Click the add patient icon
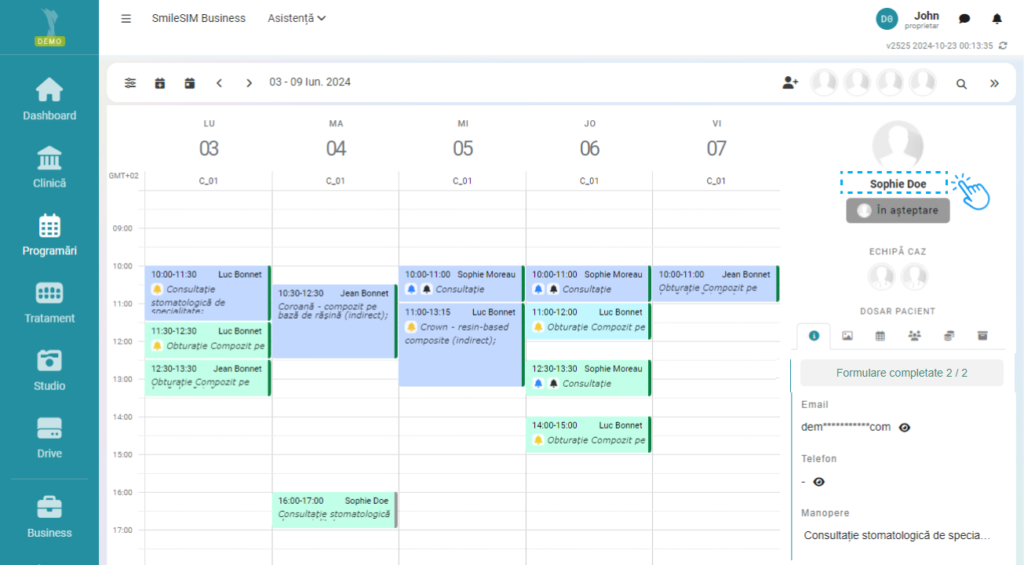The height and width of the screenshot is (565, 1024). pyautogui.click(x=790, y=83)
